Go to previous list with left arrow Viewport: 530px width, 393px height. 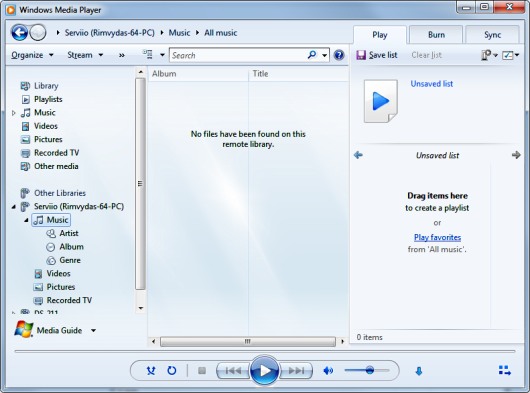click(358, 155)
